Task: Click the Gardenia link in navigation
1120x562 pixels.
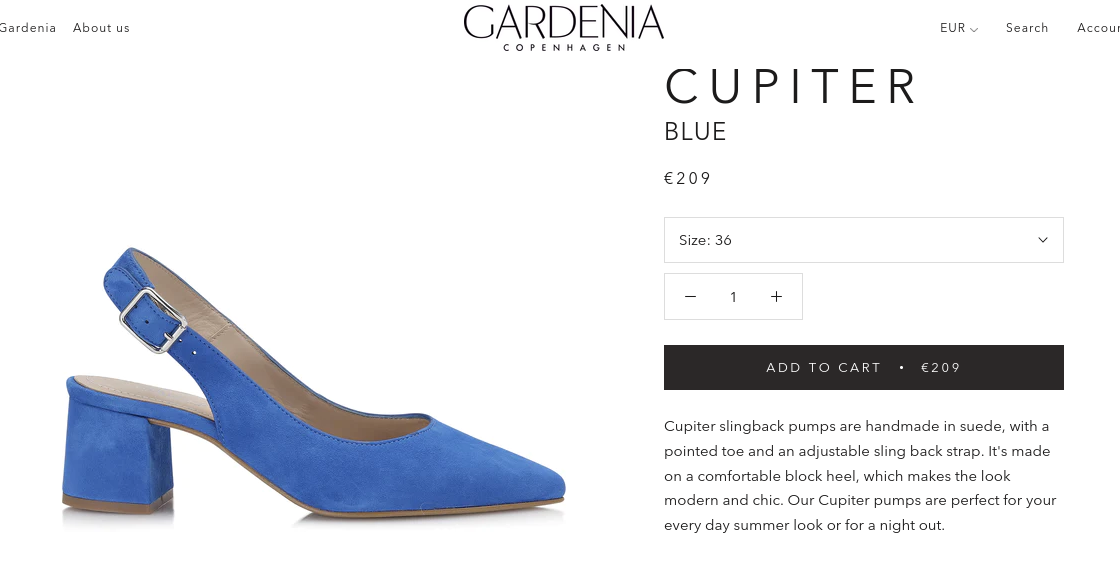Action: pos(28,28)
